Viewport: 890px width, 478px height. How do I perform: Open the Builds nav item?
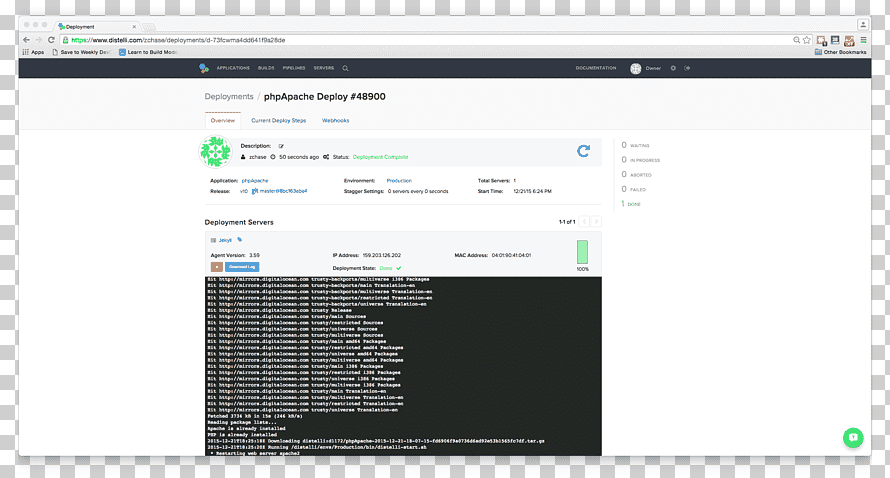click(x=266, y=68)
